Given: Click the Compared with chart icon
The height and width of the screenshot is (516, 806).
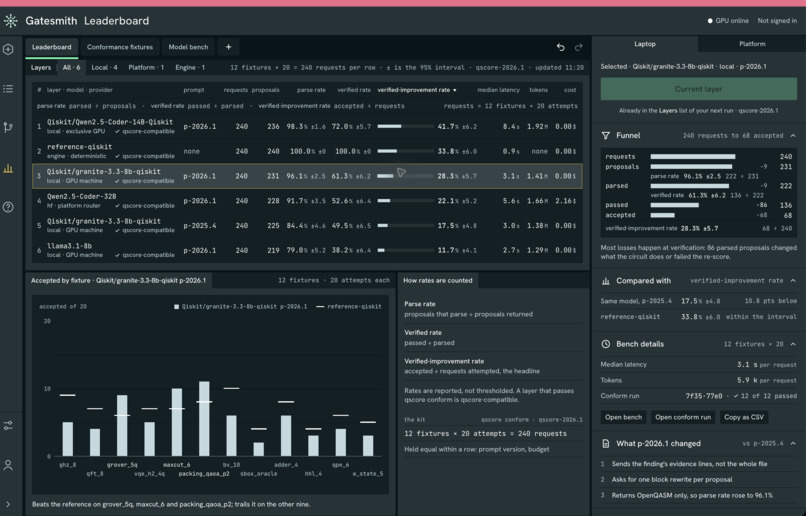Looking at the screenshot, I should 606,281.
